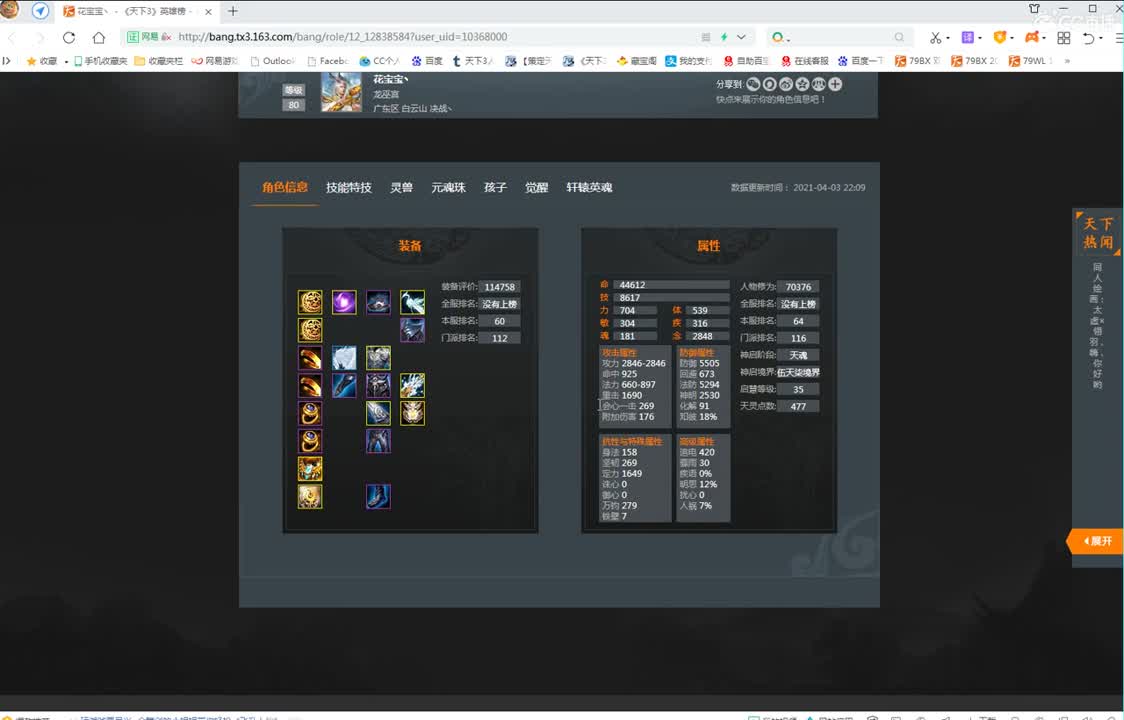Expand the bookmarks overflow chevron

1067,61
